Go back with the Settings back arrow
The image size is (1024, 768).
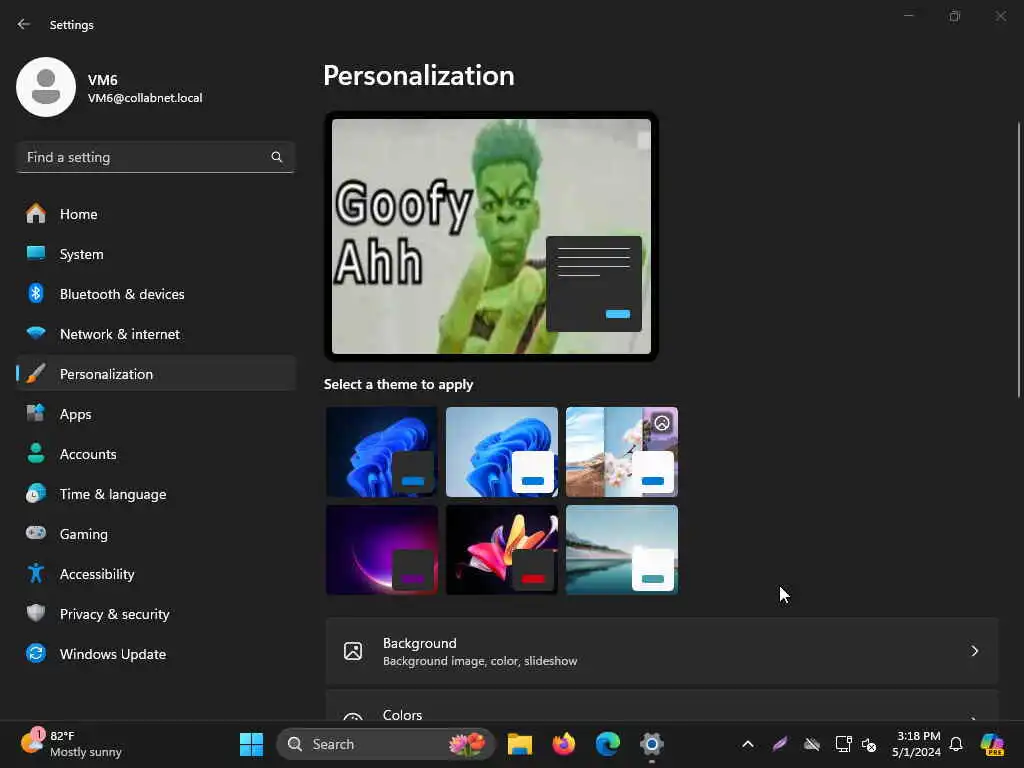pyautogui.click(x=24, y=24)
